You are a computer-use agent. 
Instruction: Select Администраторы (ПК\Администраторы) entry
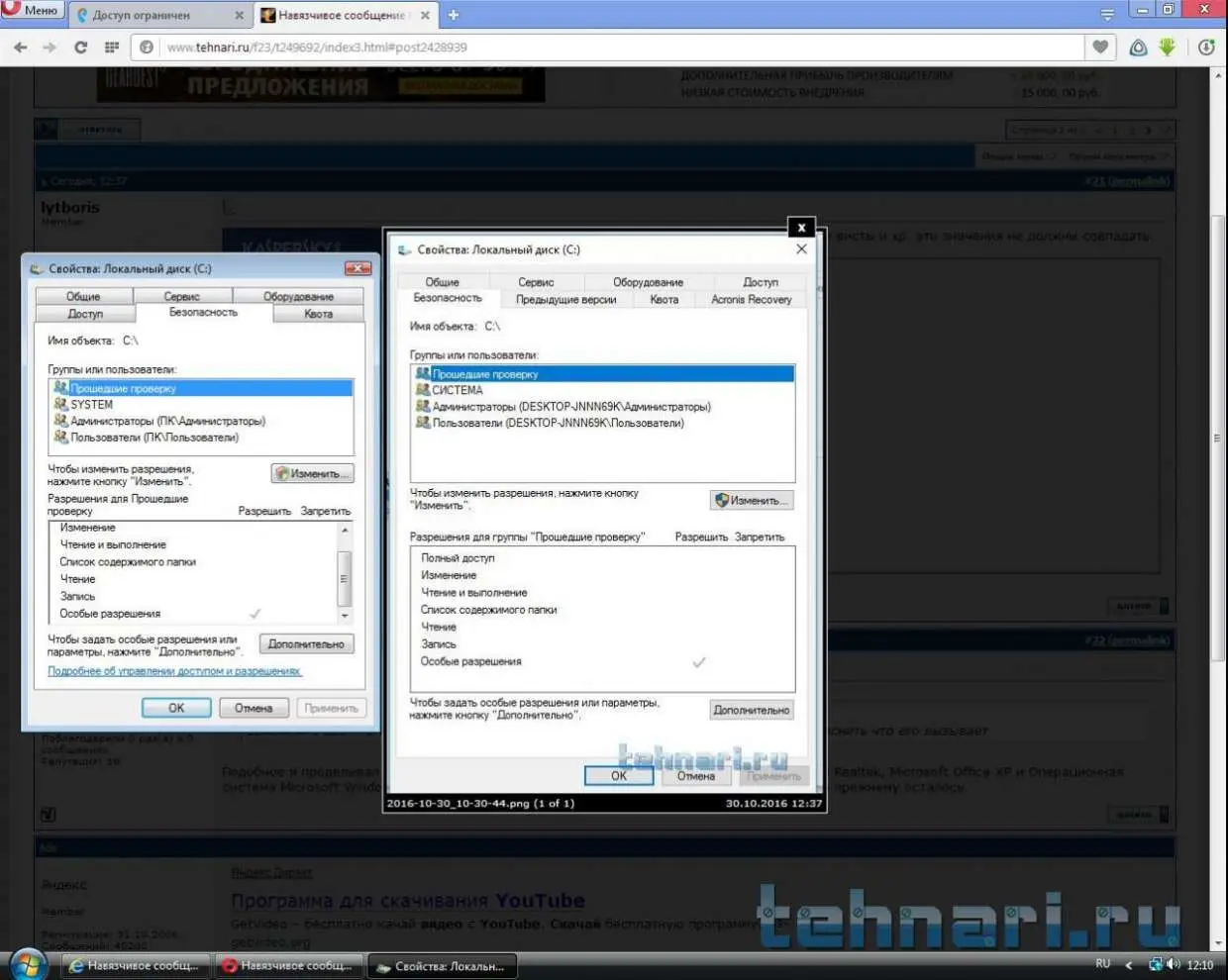tap(202, 421)
